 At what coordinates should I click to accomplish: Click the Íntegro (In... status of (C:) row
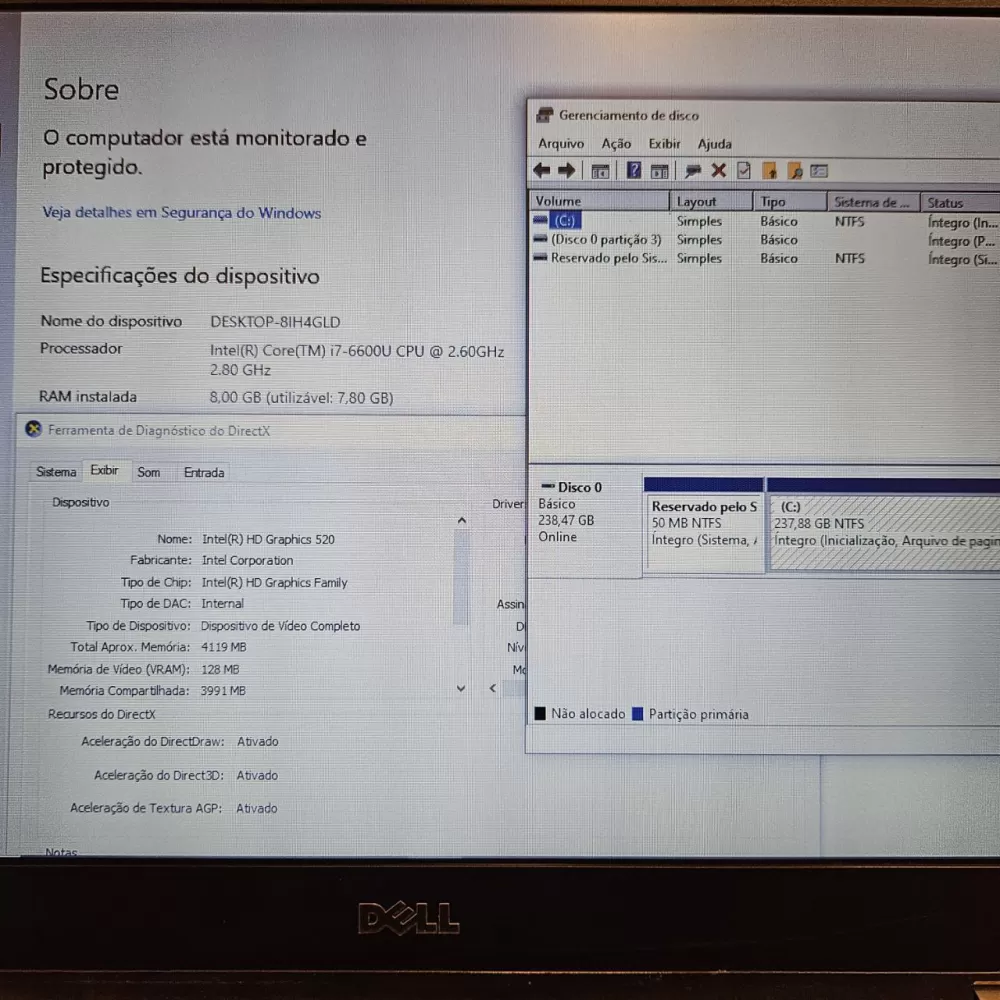(963, 223)
